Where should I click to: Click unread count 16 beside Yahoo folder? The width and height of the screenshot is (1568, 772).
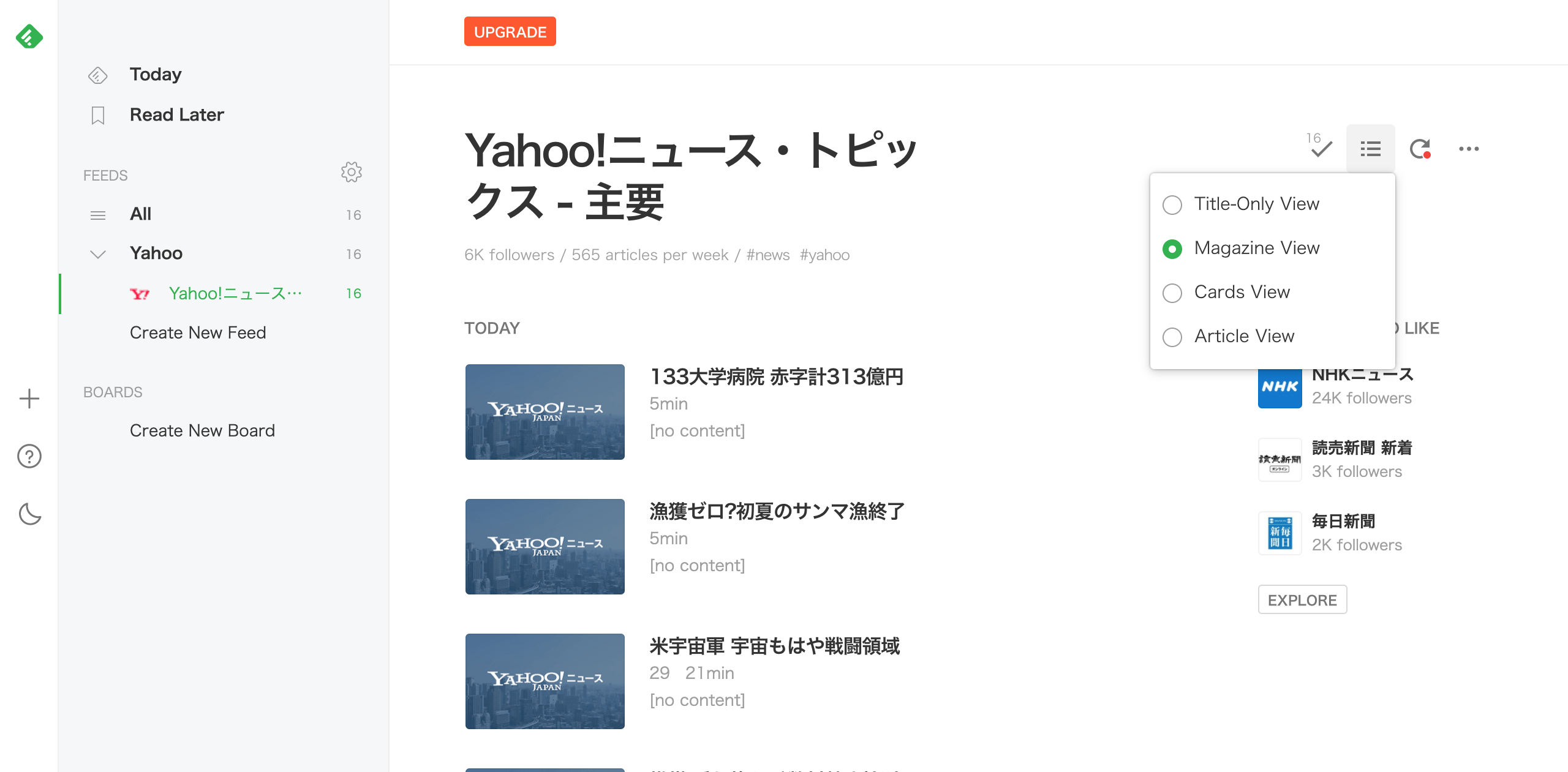353,254
